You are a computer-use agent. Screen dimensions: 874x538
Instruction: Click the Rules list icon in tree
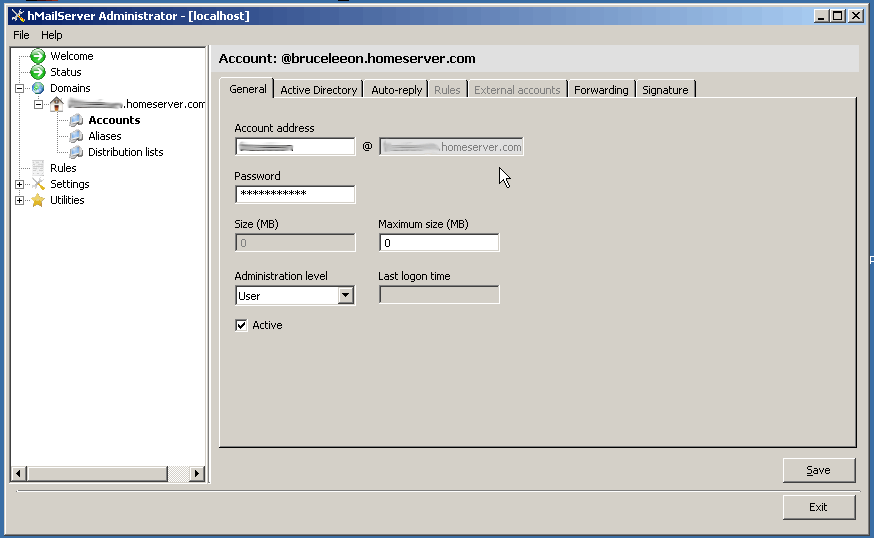coord(38,168)
